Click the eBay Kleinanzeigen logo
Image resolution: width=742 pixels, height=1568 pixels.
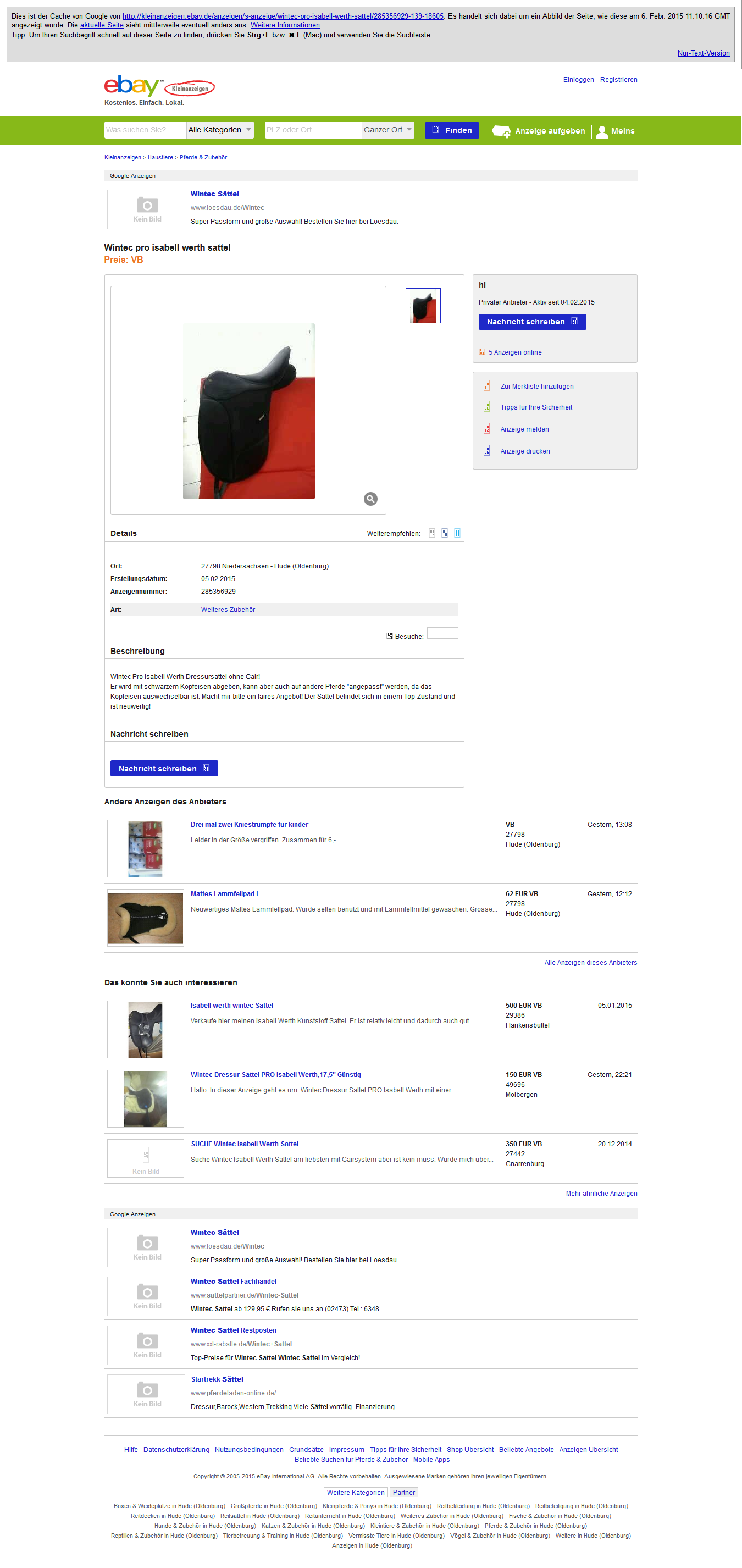pyautogui.click(x=159, y=87)
